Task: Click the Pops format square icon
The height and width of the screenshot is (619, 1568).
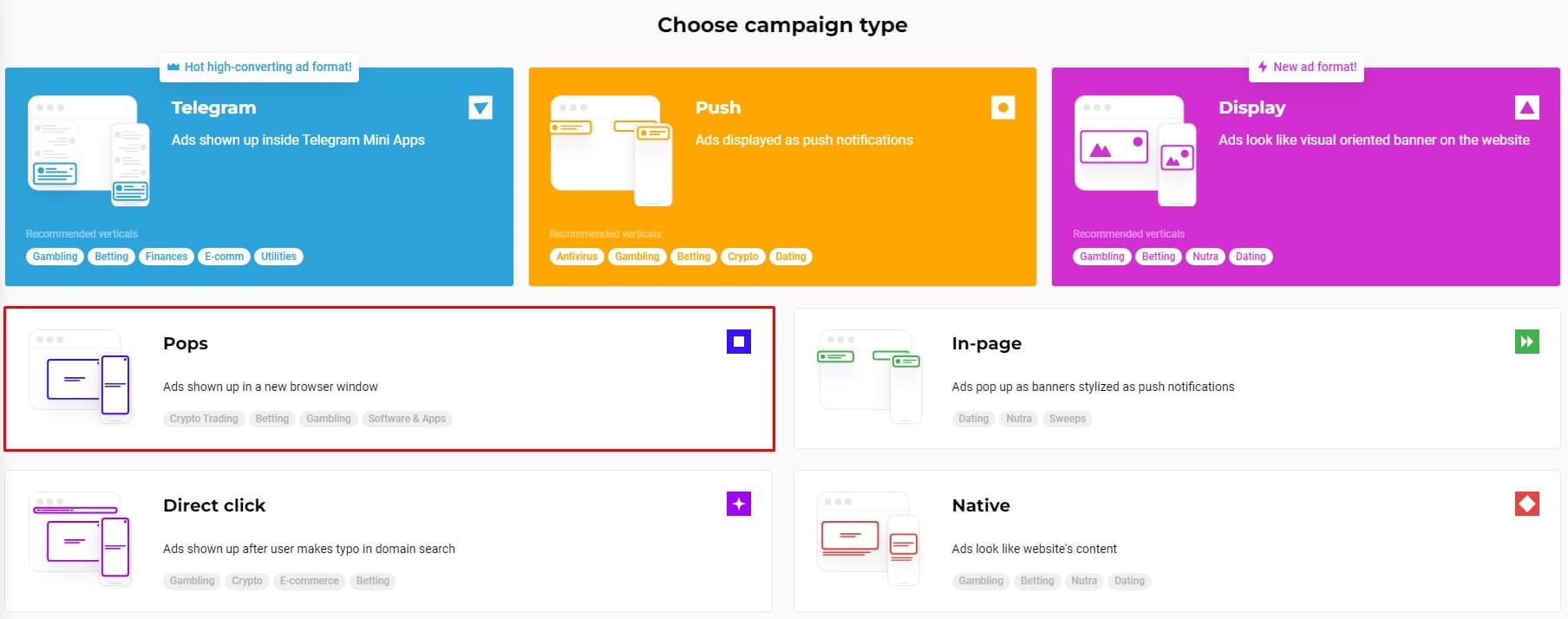Action: coord(737,342)
